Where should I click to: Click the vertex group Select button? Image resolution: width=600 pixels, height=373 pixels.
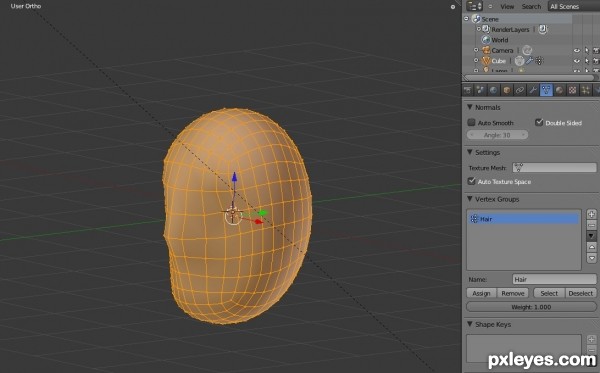tap(549, 293)
